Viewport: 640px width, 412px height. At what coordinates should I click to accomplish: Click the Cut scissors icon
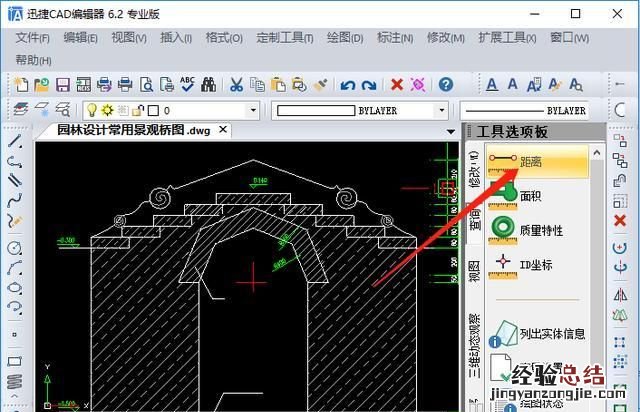(237, 85)
